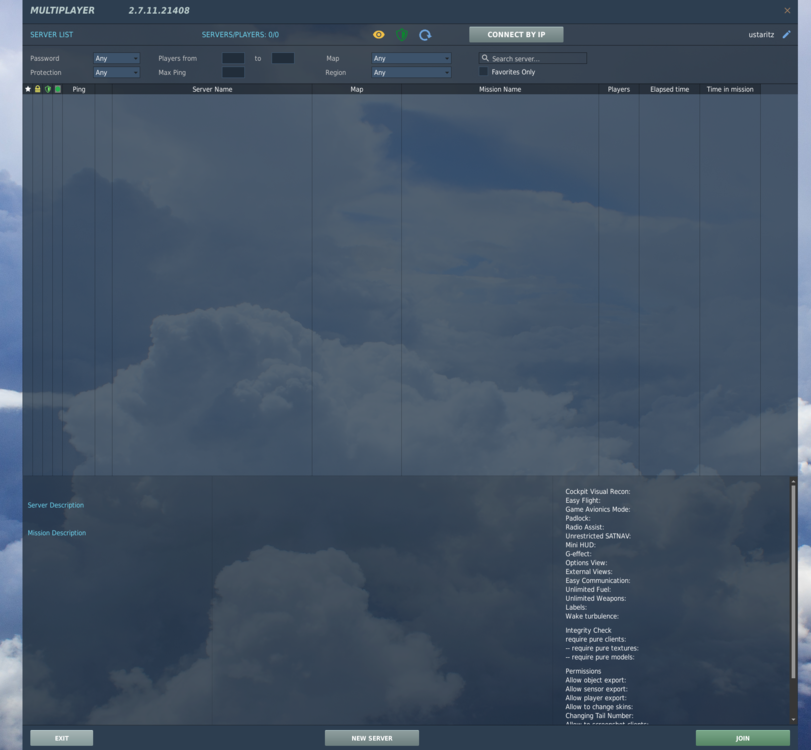Image resolution: width=811 pixels, height=750 pixels.
Task: Click Easy Communication setting text
Action: [x=597, y=580]
